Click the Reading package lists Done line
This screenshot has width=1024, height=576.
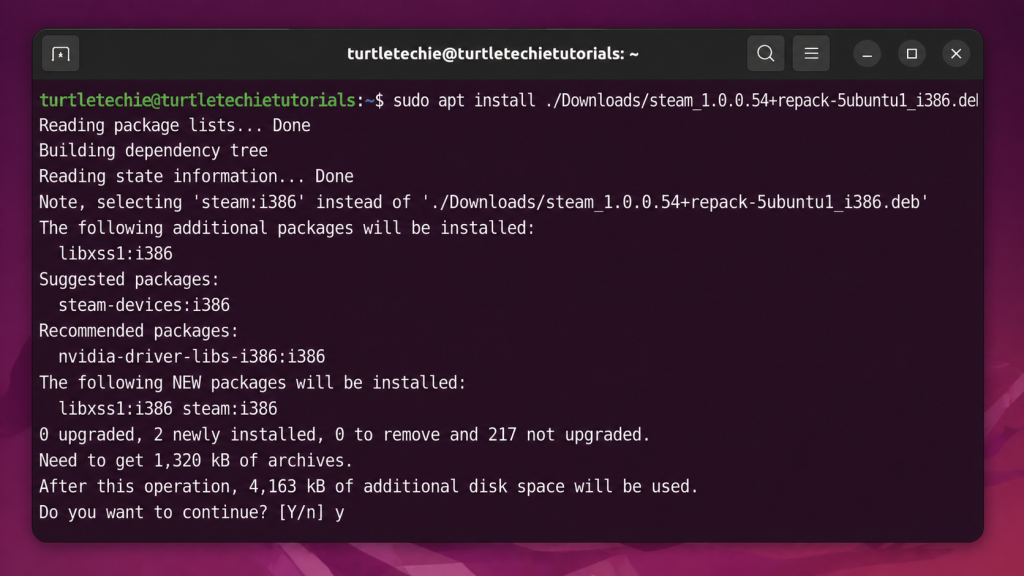pyautogui.click(x=174, y=125)
